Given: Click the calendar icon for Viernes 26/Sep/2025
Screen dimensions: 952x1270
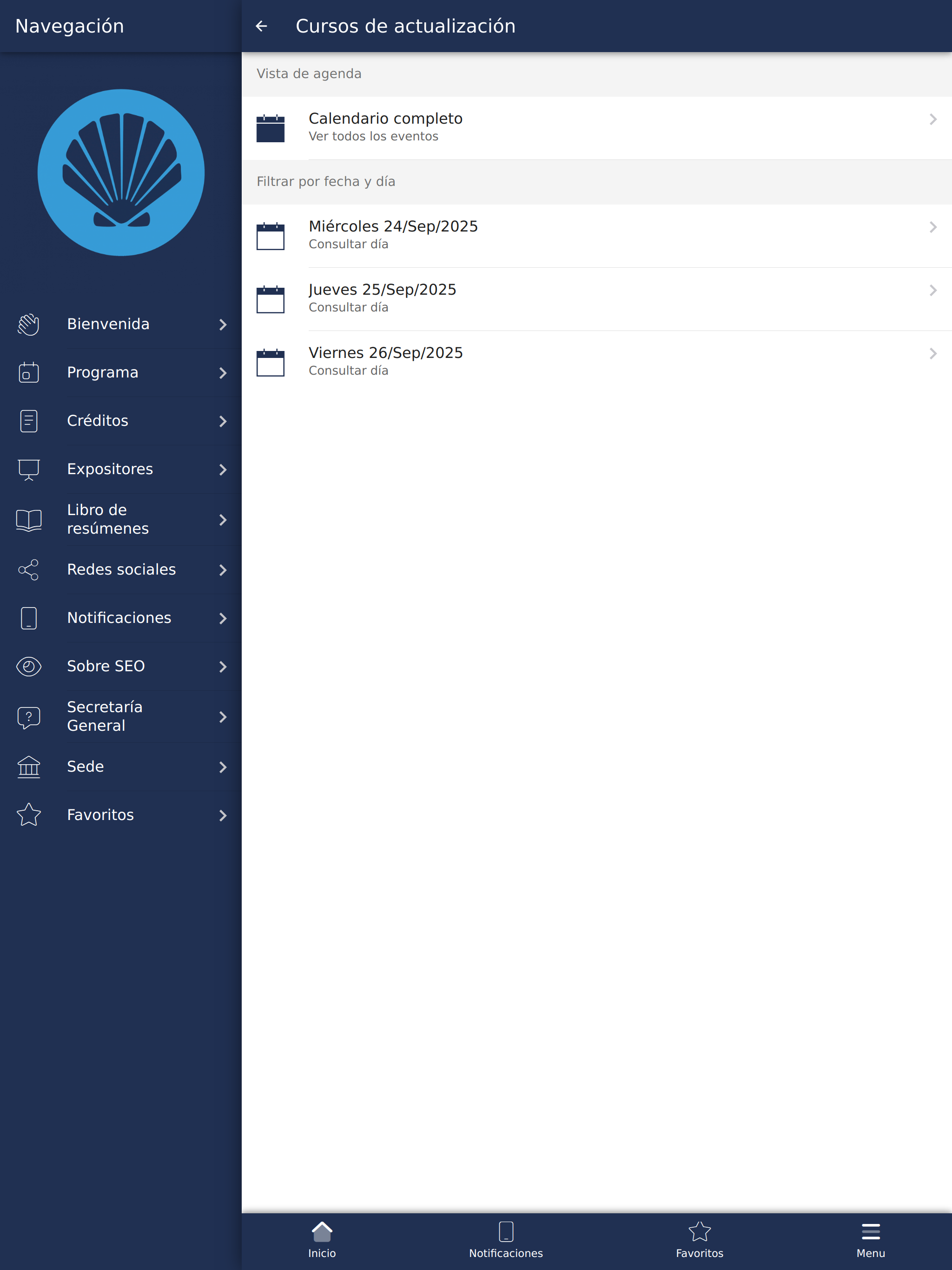Looking at the screenshot, I should tap(271, 362).
